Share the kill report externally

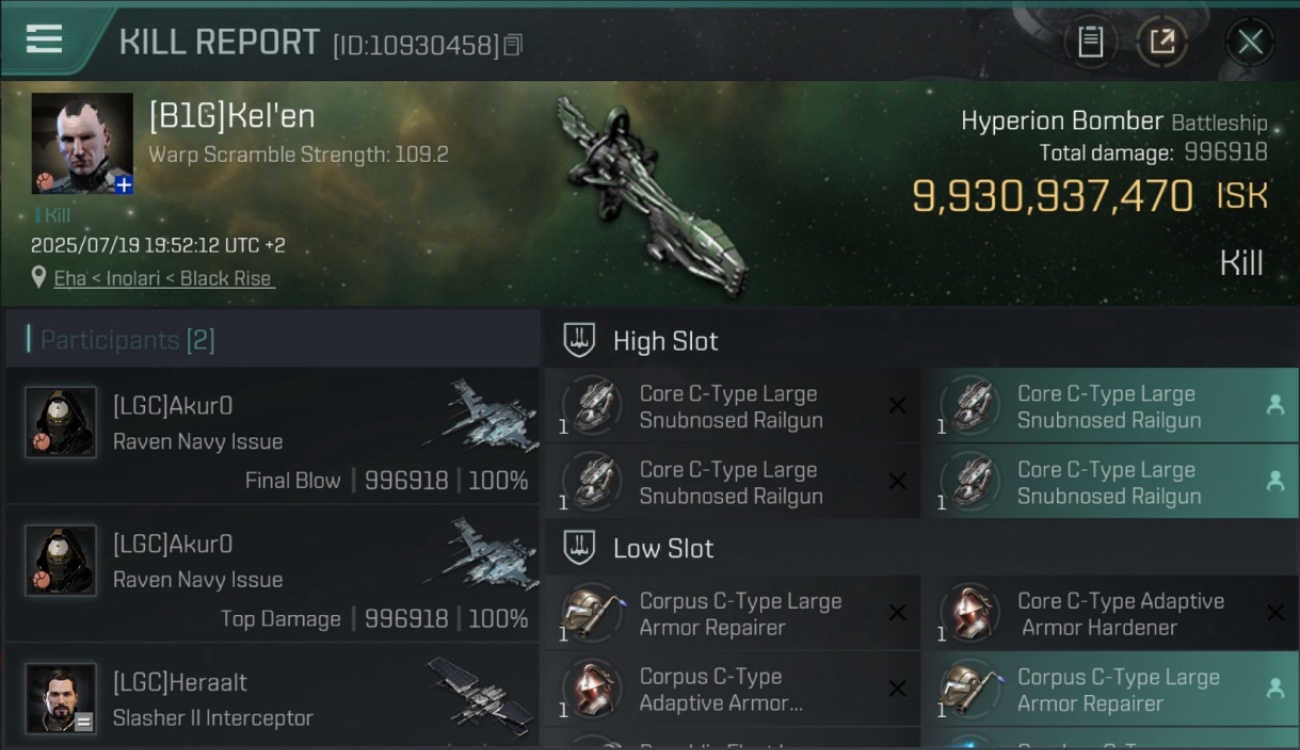(1162, 42)
